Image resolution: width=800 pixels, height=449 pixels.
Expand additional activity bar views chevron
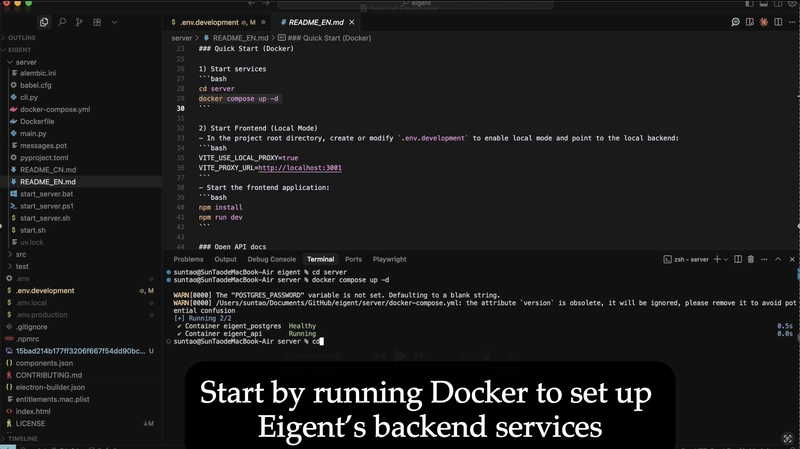(114, 22)
